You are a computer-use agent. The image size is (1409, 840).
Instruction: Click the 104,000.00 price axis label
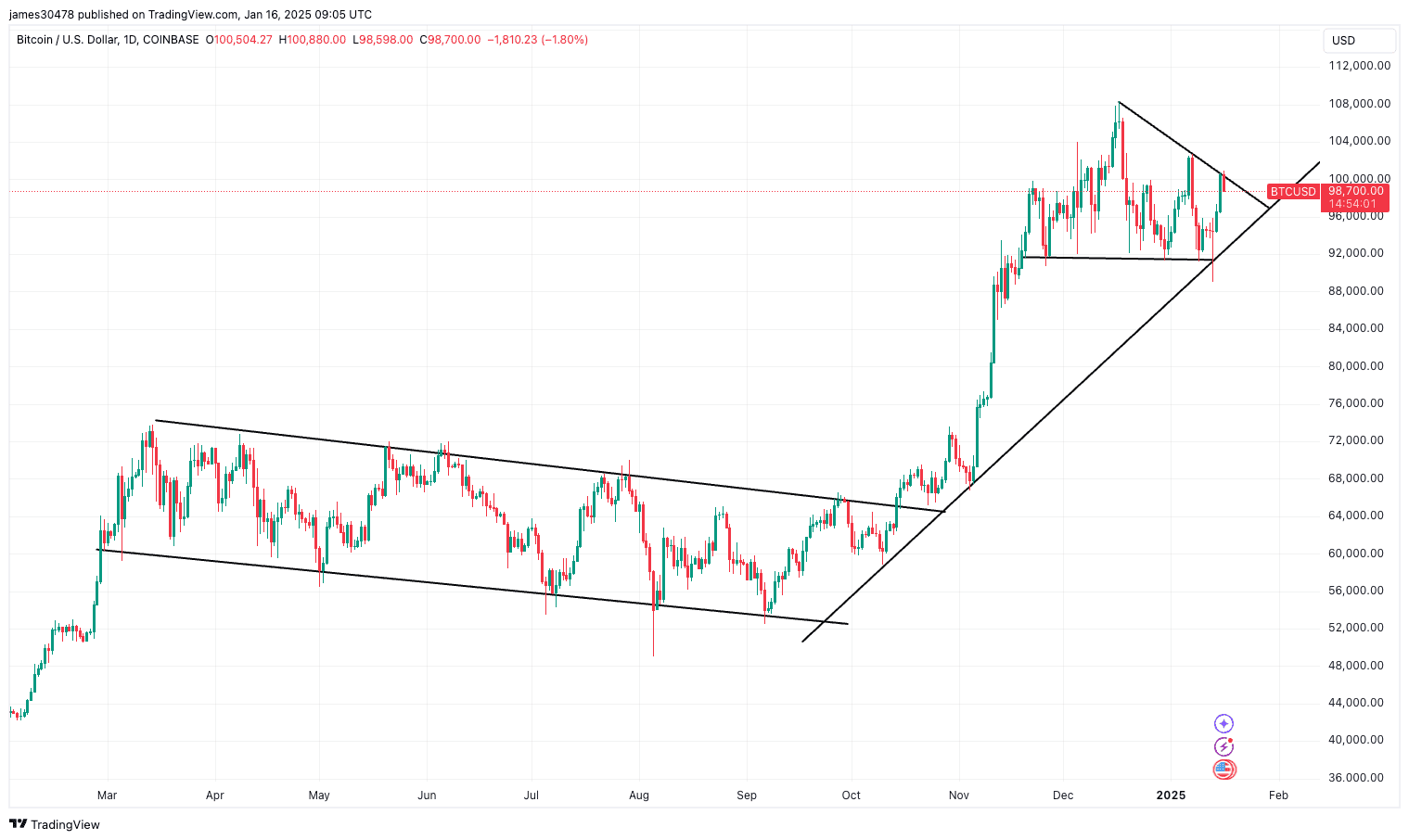[1360, 141]
